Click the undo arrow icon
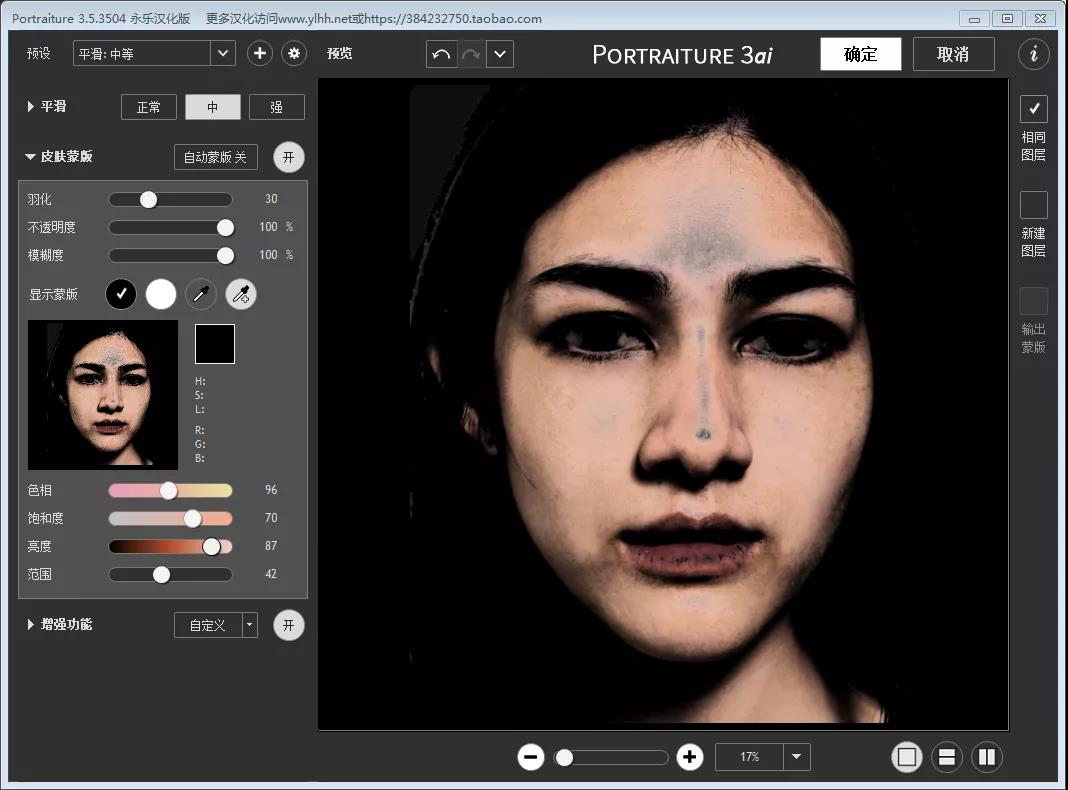1068x790 pixels. click(441, 54)
